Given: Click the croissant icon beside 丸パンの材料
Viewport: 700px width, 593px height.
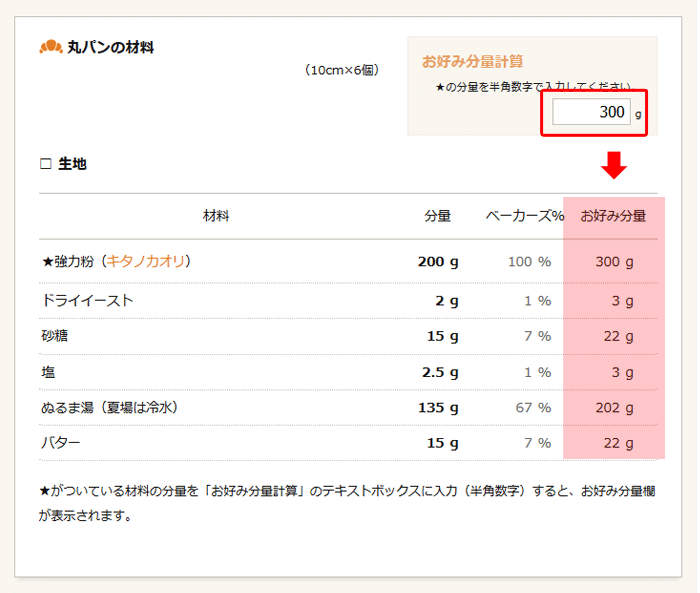Looking at the screenshot, I should 50,47.
